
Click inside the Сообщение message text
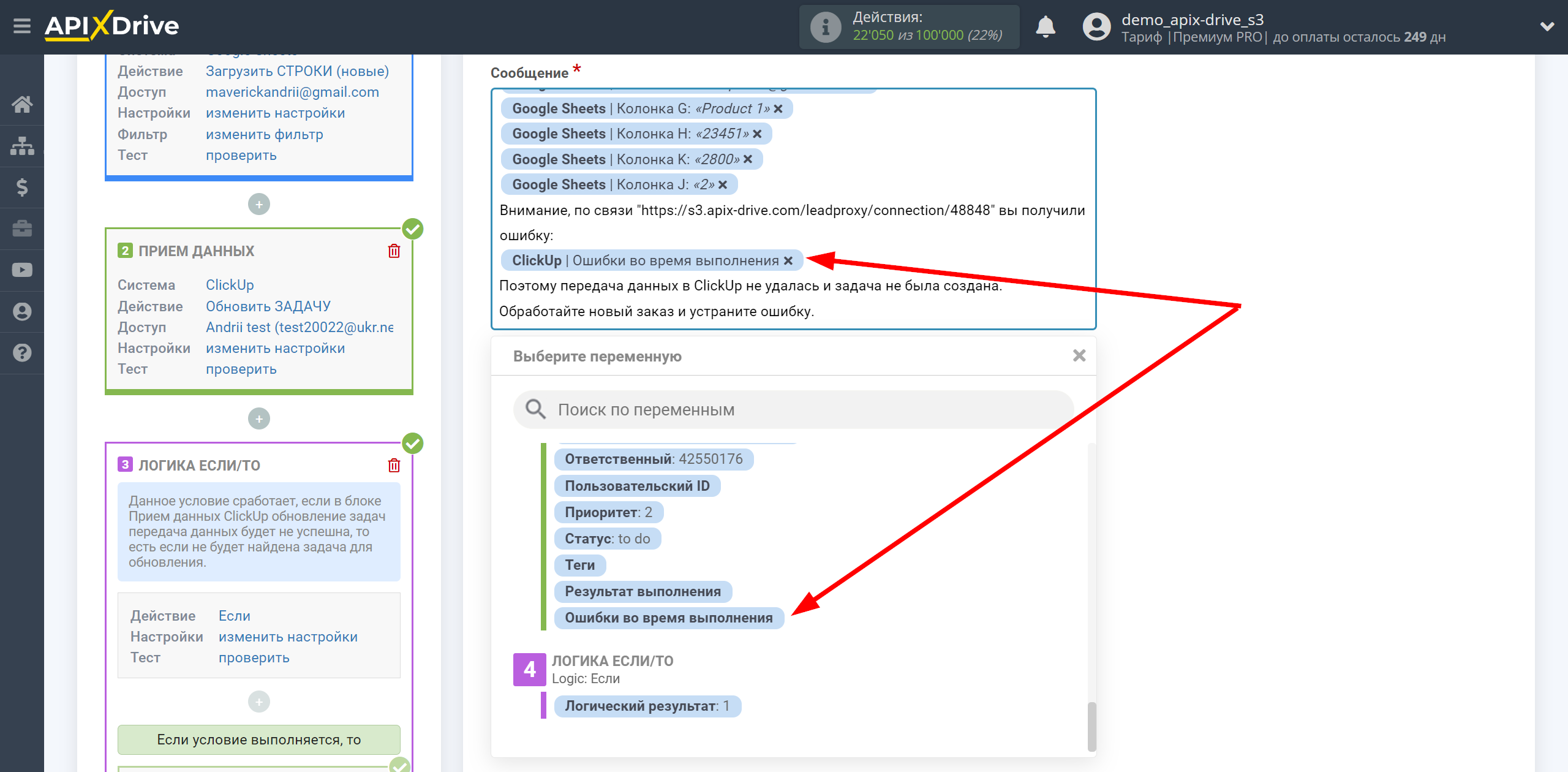tap(793, 209)
